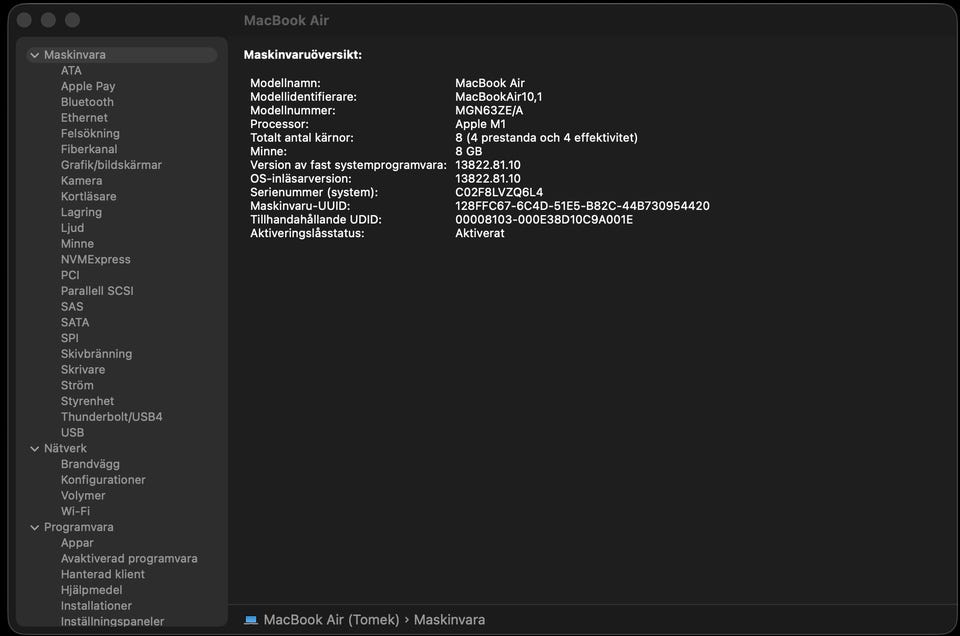
Task: Select Kamera in the sidebar
Action: (81, 181)
